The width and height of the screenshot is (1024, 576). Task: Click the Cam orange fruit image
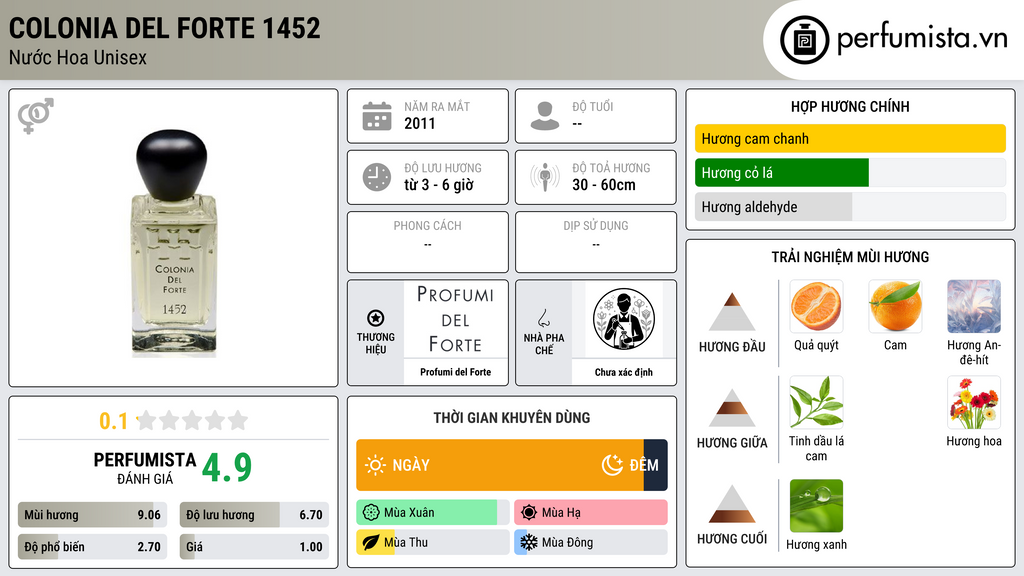(895, 306)
